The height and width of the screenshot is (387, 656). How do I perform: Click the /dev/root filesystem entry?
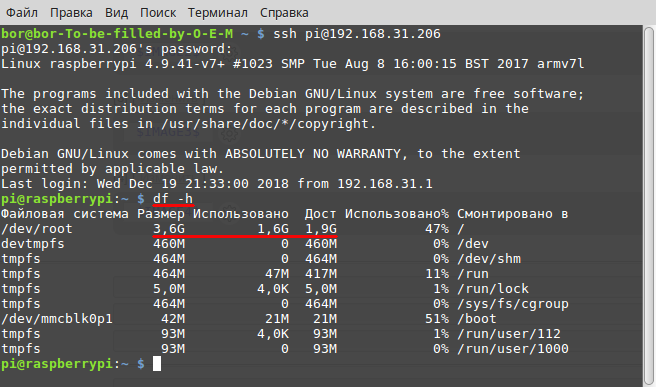click(x=37, y=229)
